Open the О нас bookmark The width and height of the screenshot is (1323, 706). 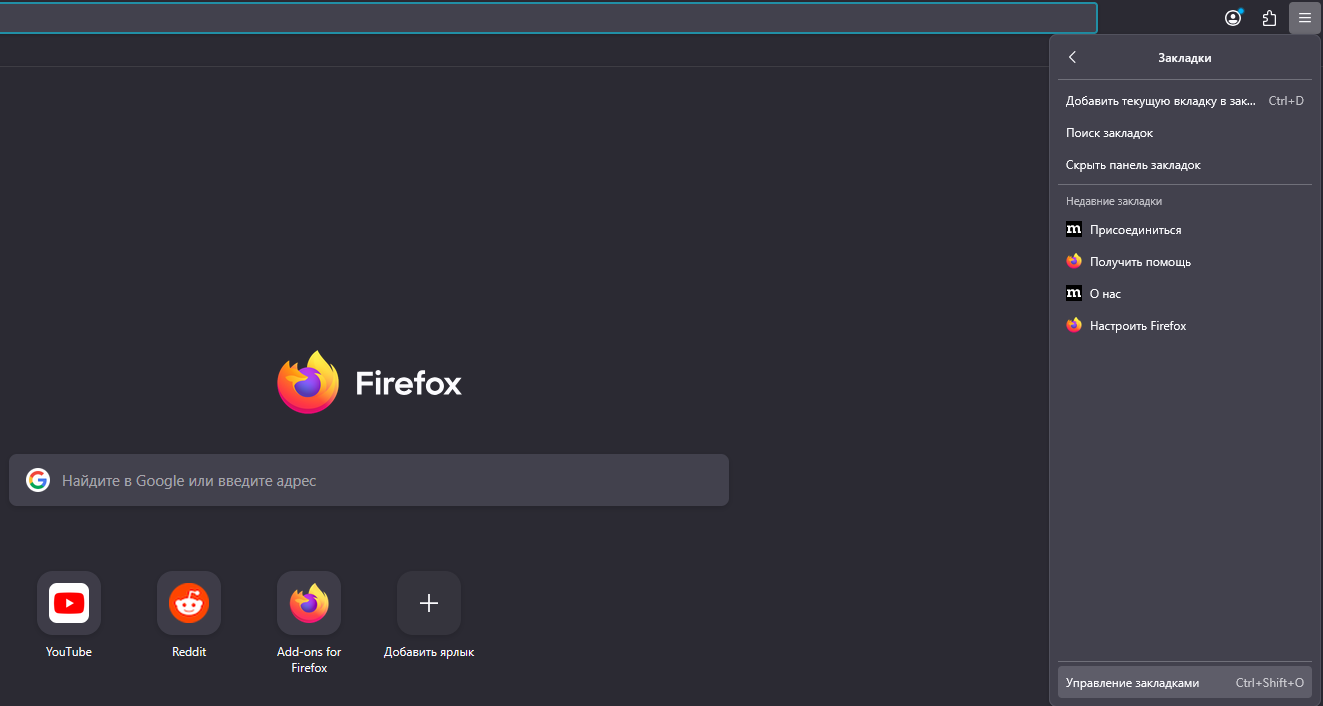1185,293
